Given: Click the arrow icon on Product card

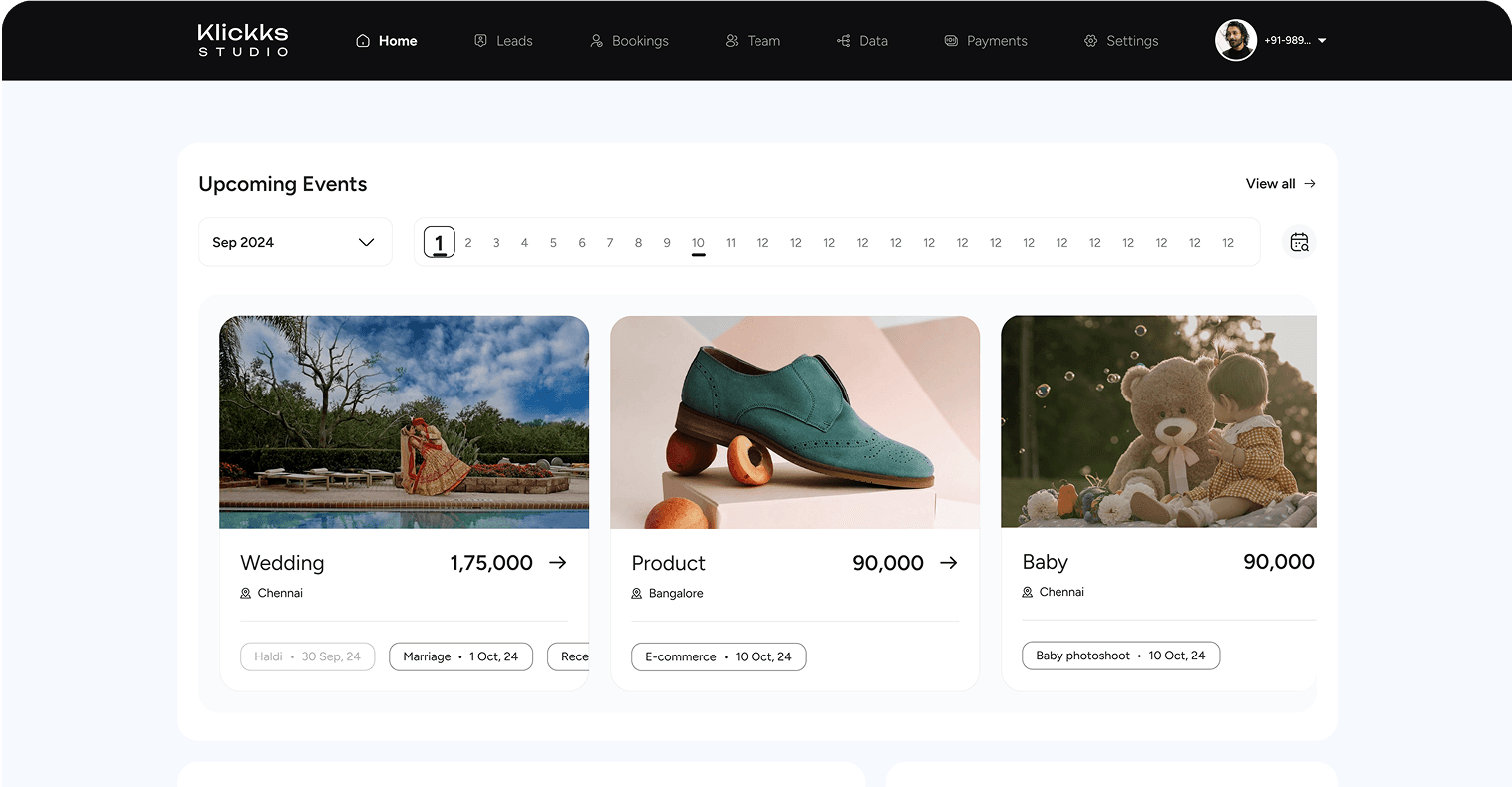Looking at the screenshot, I should (x=949, y=563).
